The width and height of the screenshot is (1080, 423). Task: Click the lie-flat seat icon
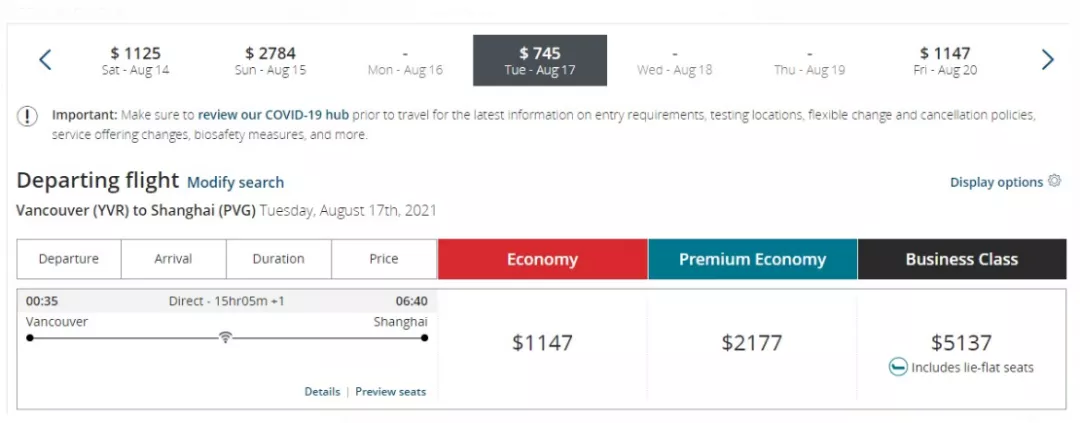(897, 367)
